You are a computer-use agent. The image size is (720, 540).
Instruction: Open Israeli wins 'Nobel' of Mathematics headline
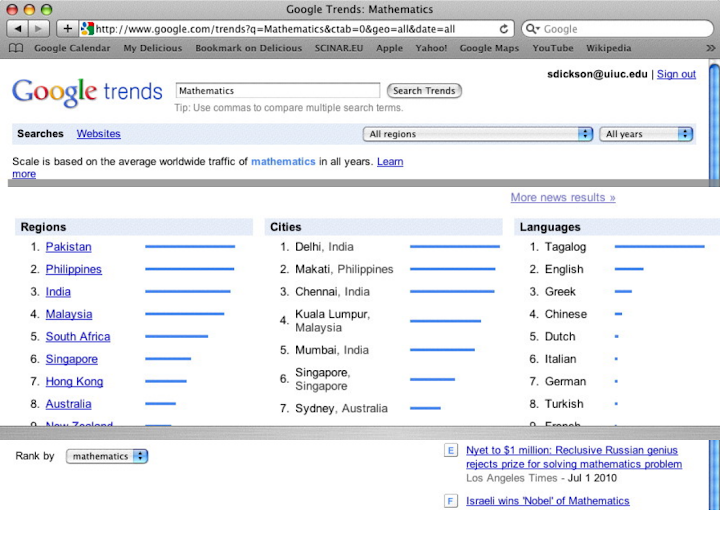(547, 501)
